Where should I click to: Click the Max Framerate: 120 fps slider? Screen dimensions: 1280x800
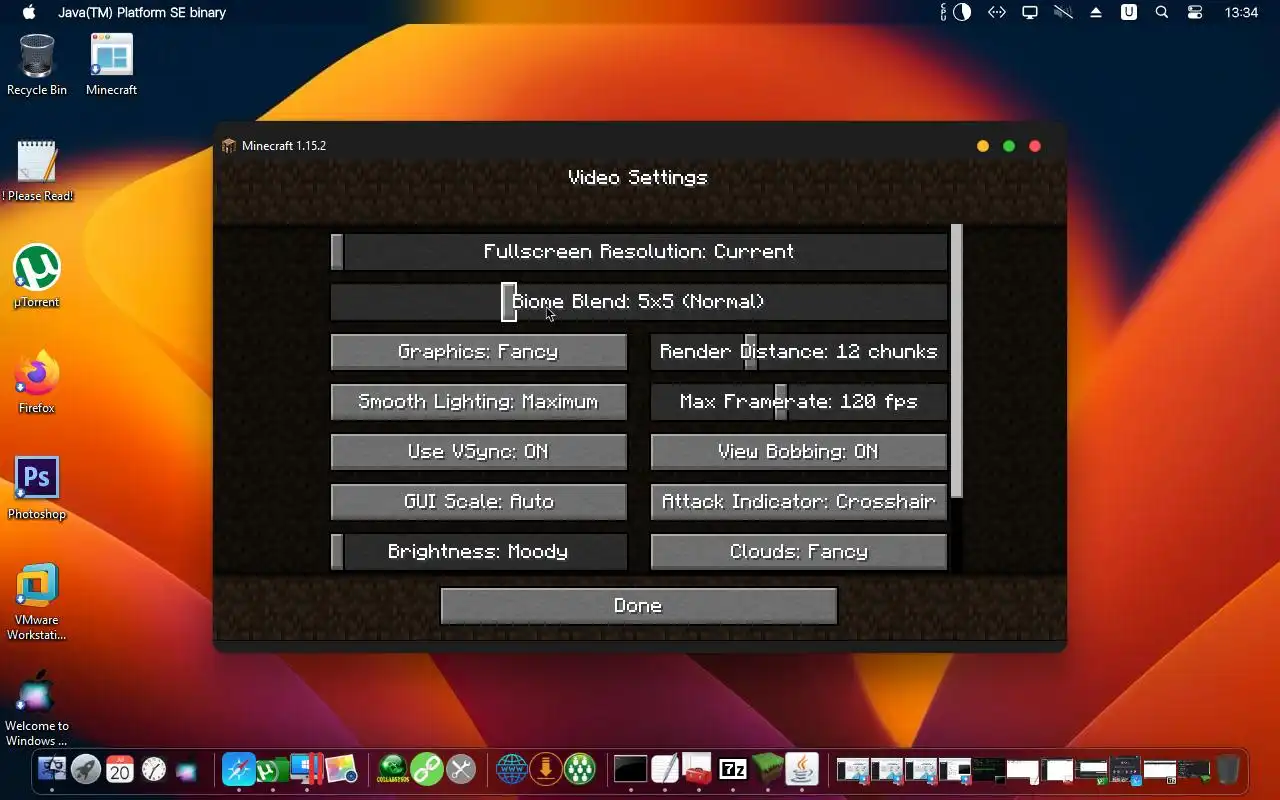coord(799,402)
